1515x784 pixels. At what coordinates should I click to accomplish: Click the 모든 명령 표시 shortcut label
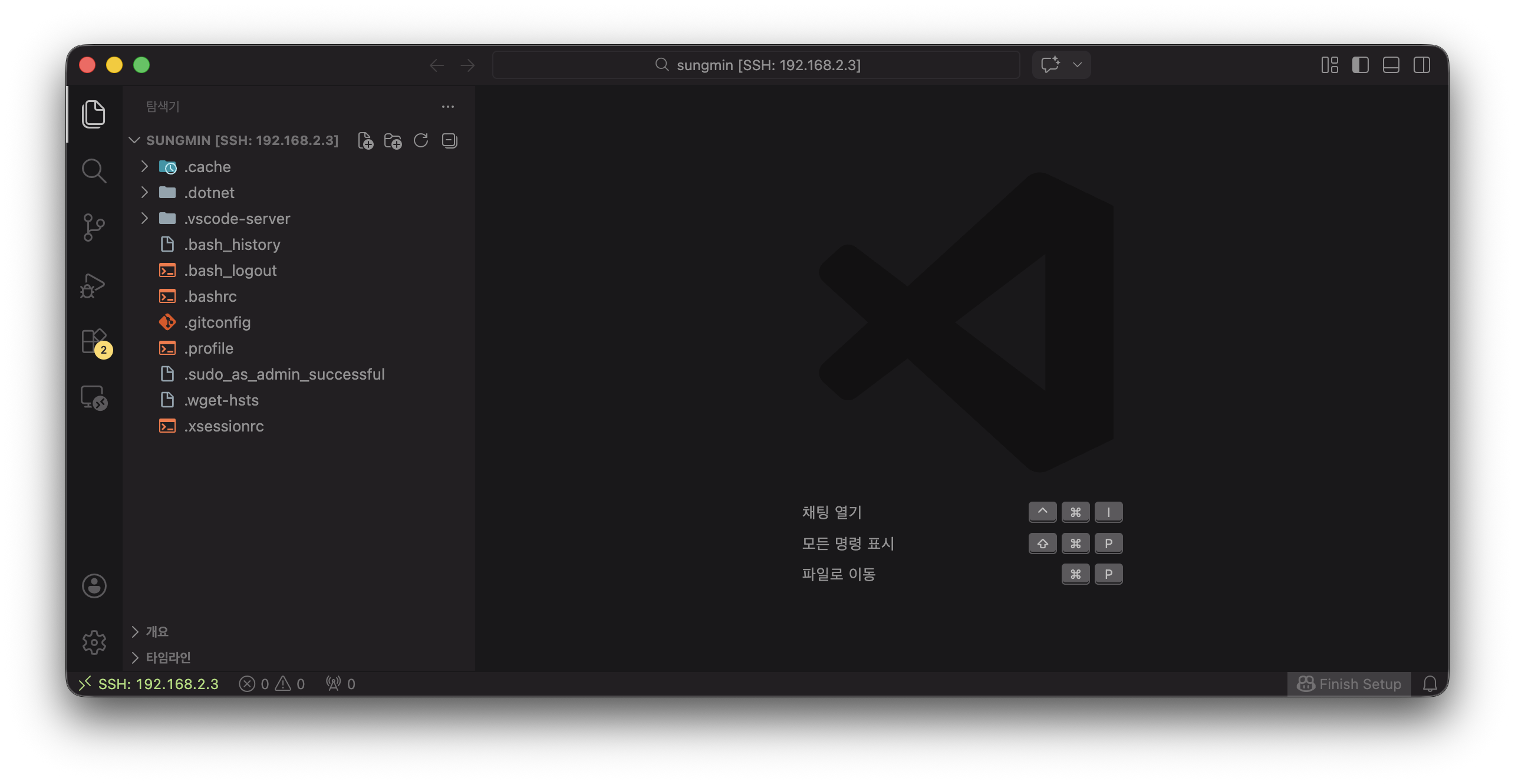pyautogui.click(x=848, y=543)
